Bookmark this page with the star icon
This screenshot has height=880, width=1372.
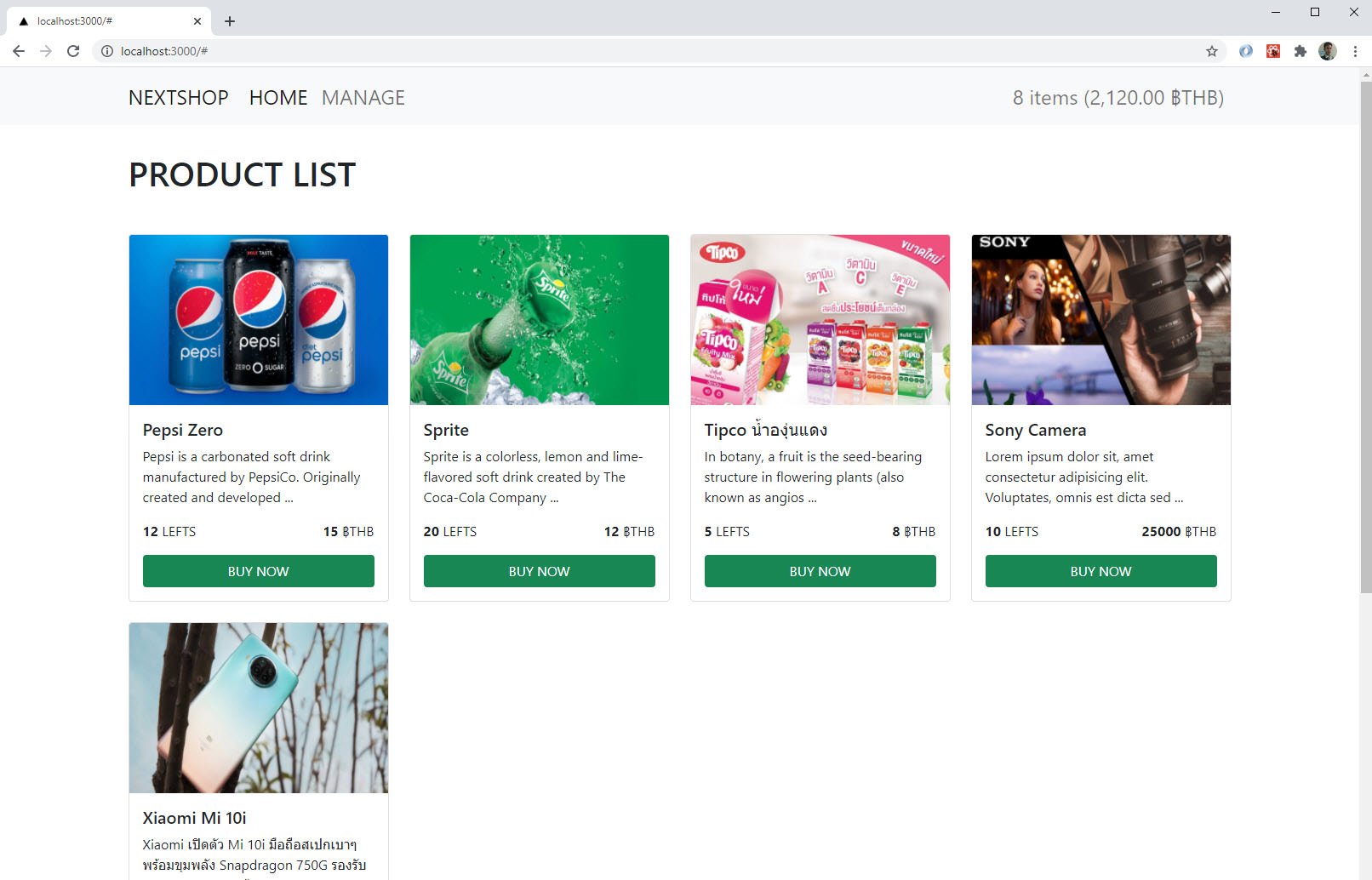pos(1212,51)
